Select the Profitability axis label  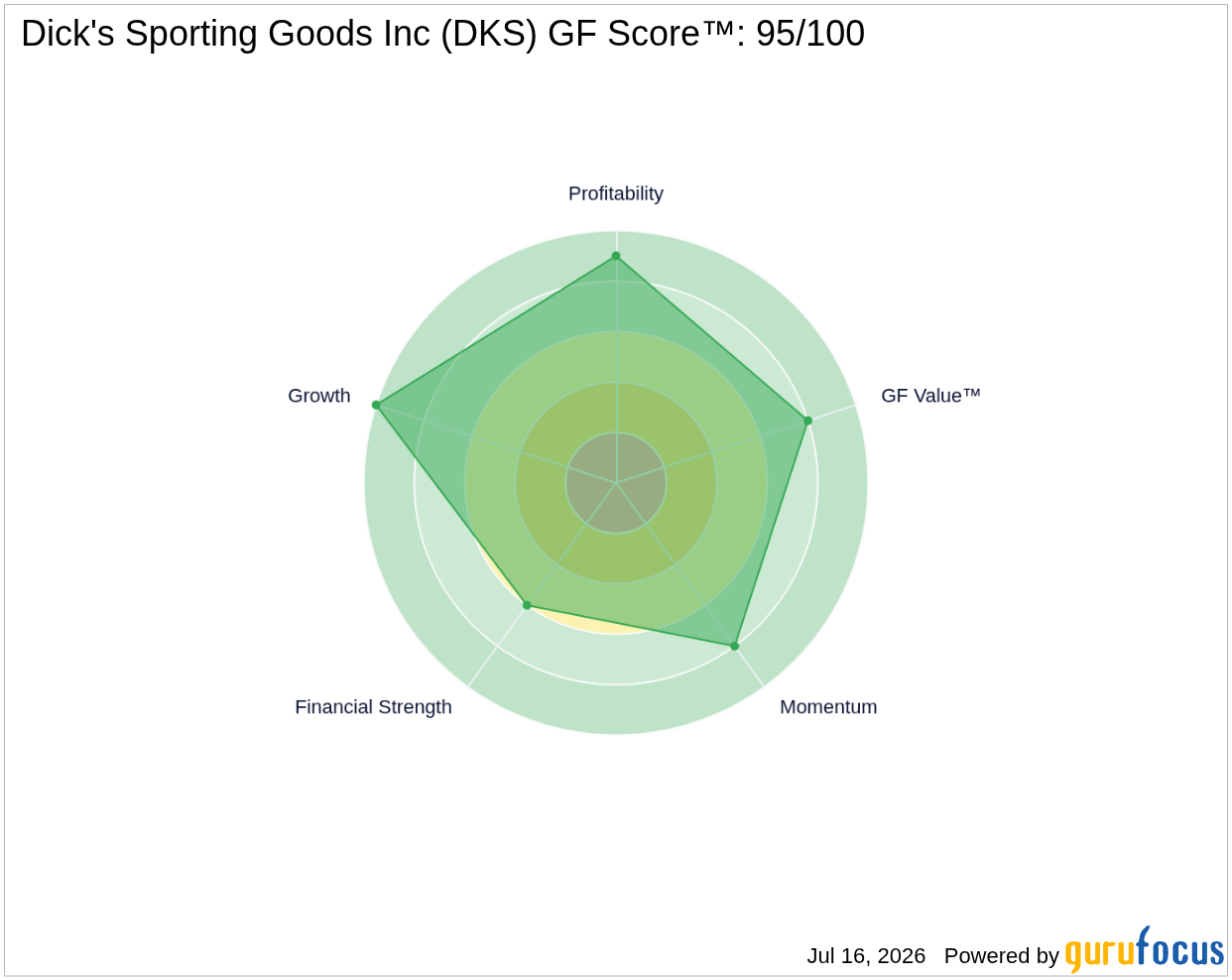click(616, 193)
